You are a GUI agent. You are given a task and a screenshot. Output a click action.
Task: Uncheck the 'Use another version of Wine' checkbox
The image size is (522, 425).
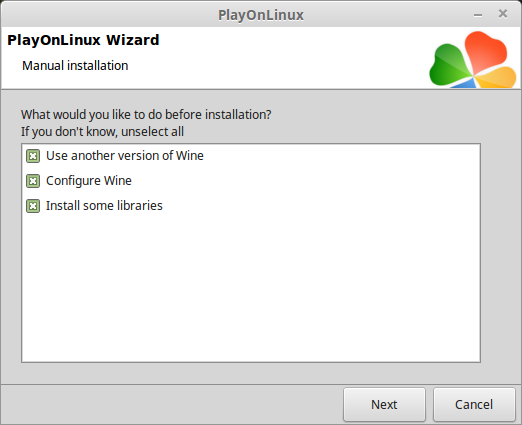(33, 156)
